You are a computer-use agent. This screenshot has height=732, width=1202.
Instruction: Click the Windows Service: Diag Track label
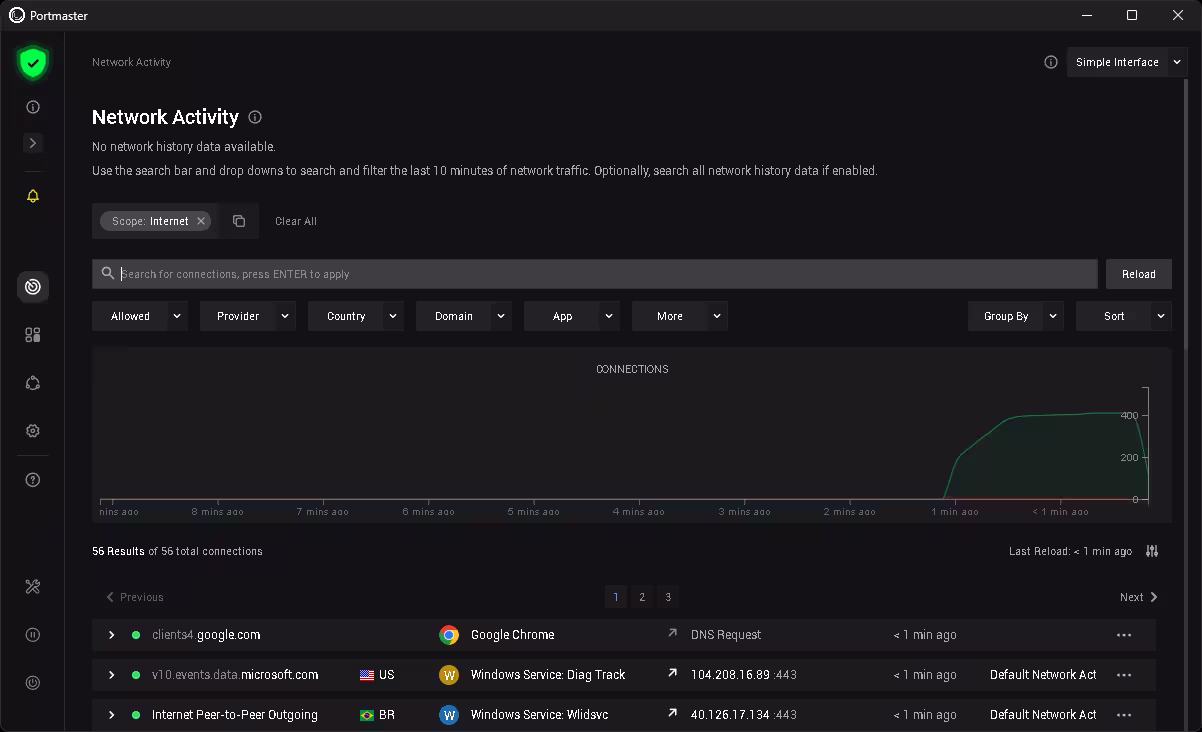pyautogui.click(x=548, y=675)
